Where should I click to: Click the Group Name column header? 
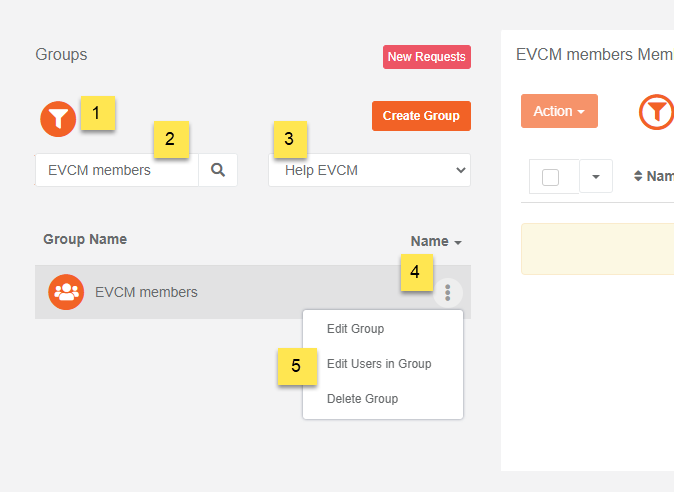[x=85, y=239]
